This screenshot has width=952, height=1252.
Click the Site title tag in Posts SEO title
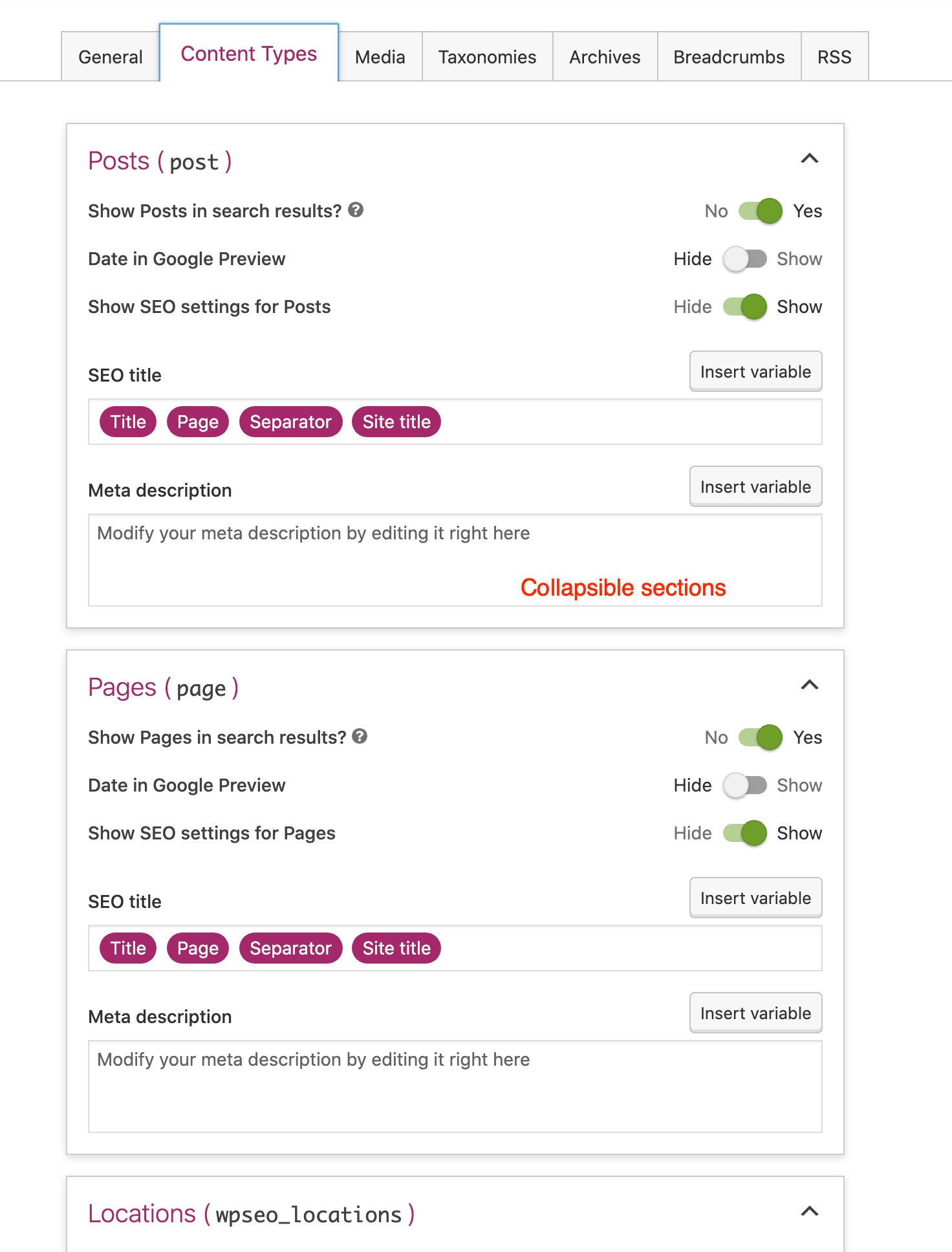pyautogui.click(x=396, y=422)
